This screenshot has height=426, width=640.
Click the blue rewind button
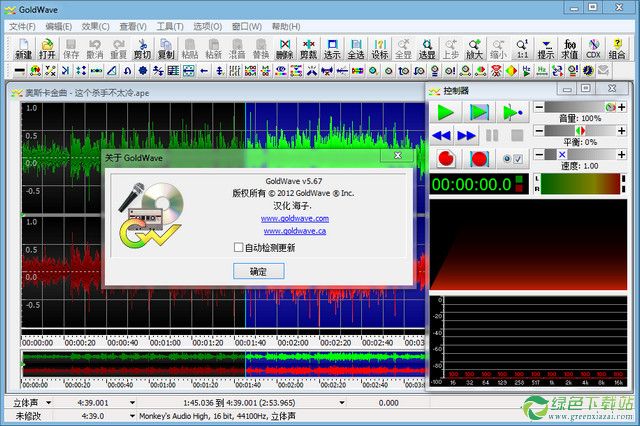(x=442, y=135)
